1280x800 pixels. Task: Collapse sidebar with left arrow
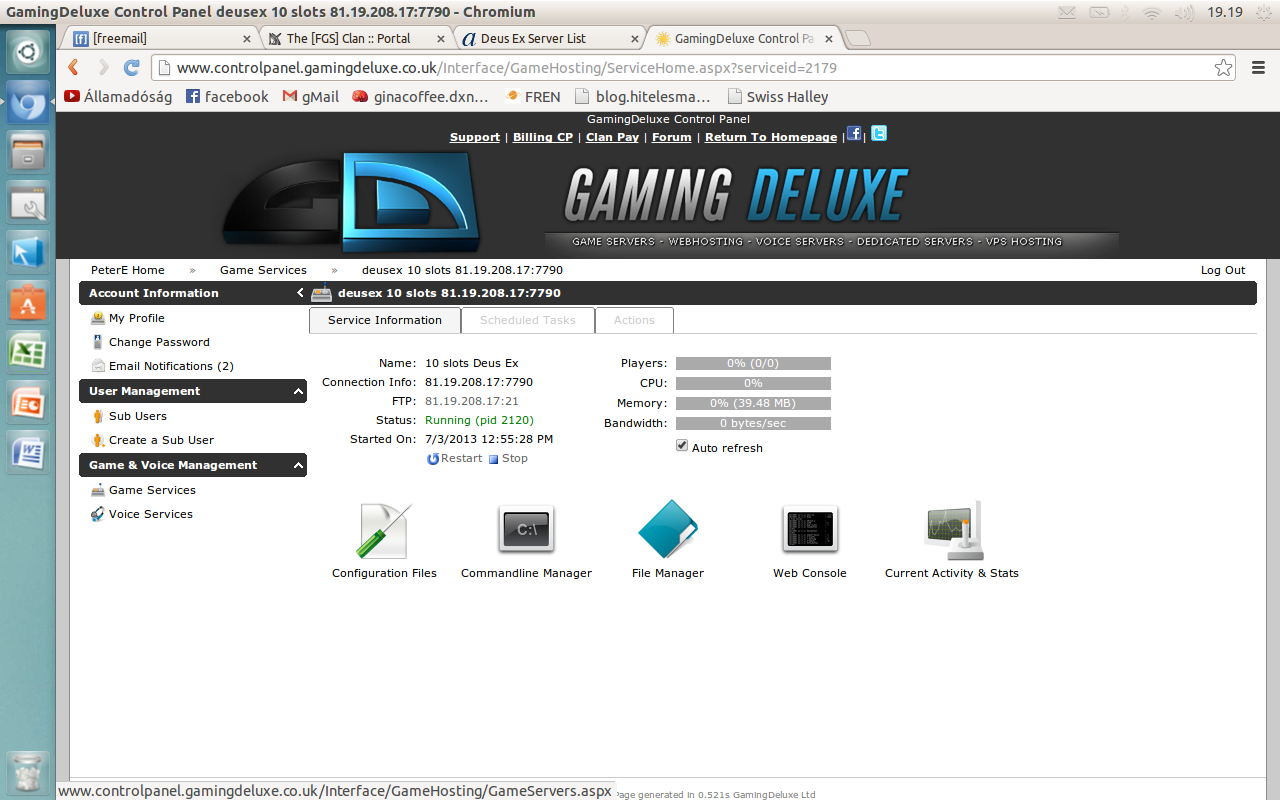pos(300,293)
